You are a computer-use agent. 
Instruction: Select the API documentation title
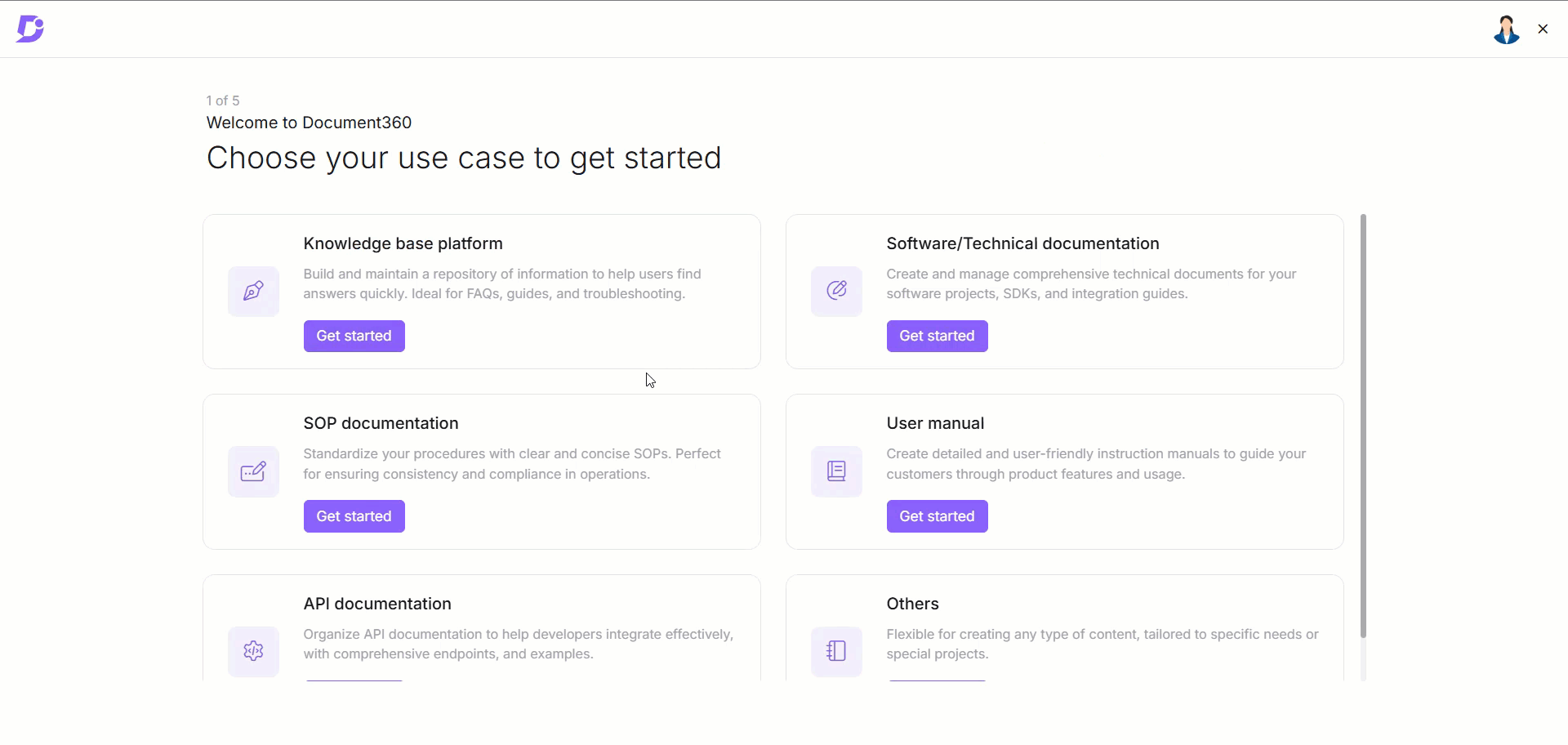pyautogui.click(x=377, y=604)
